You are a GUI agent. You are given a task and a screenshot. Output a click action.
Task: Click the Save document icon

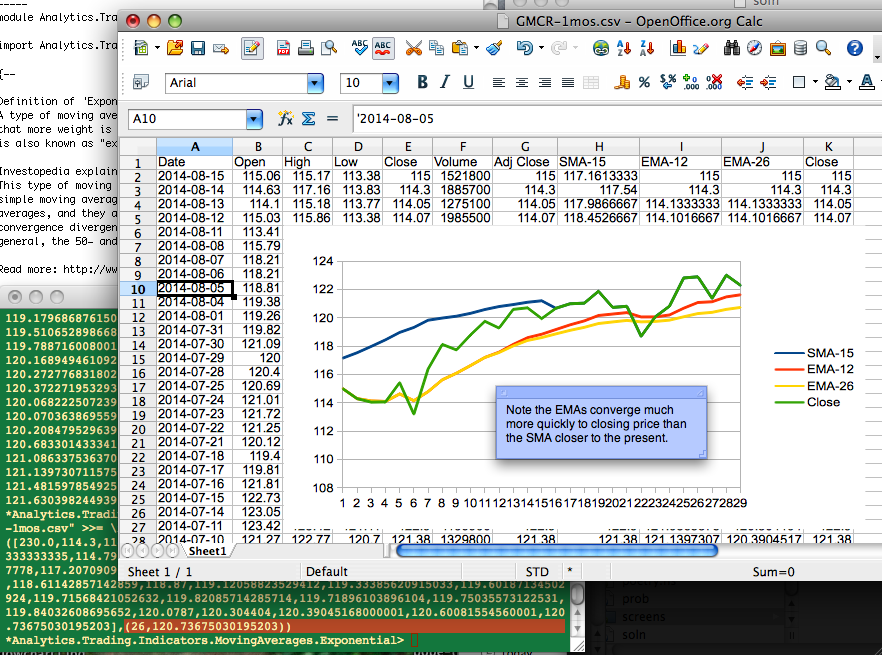tap(198, 48)
